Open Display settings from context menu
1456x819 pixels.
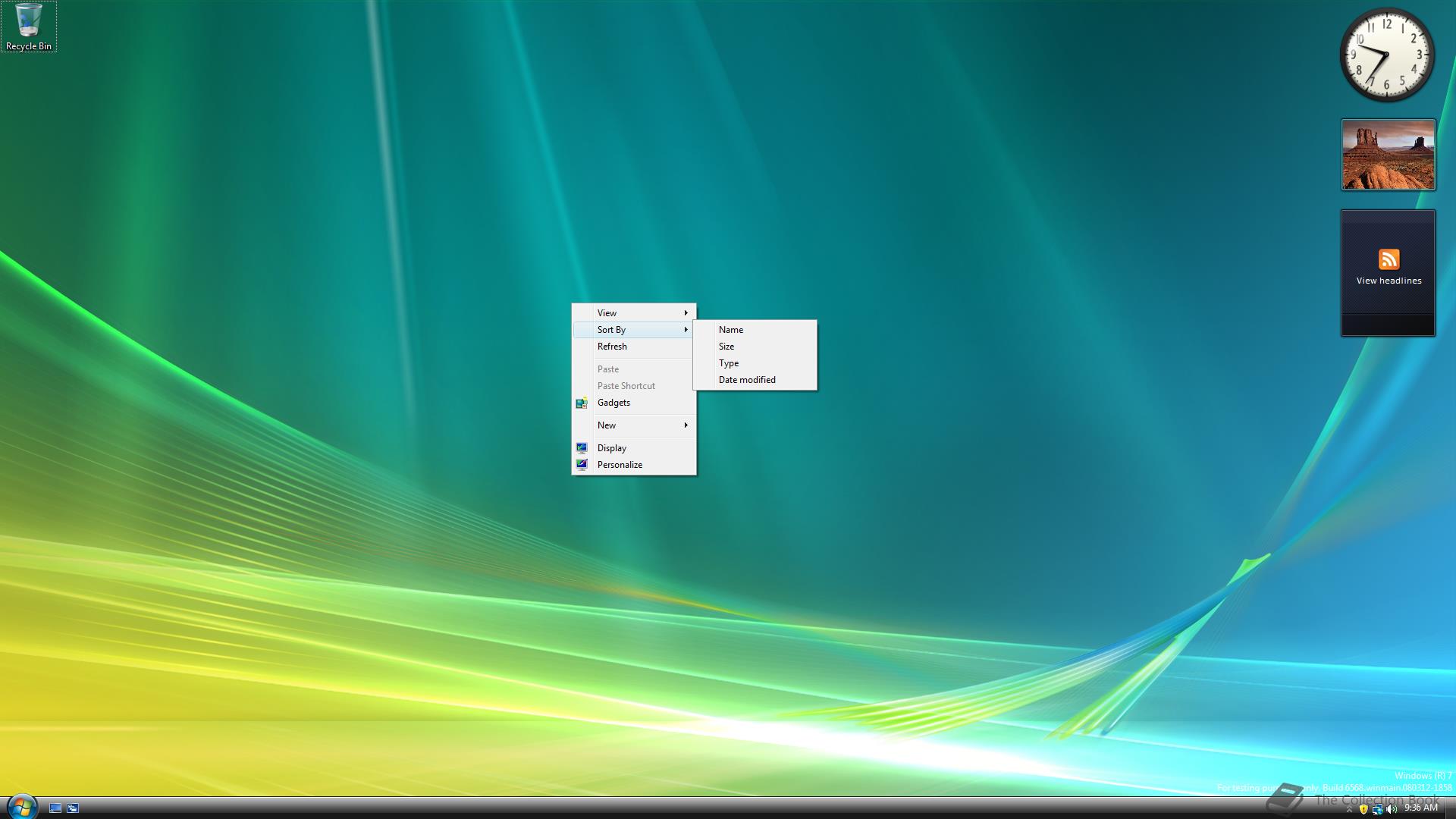pyautogui.click(x=634, y=448)
